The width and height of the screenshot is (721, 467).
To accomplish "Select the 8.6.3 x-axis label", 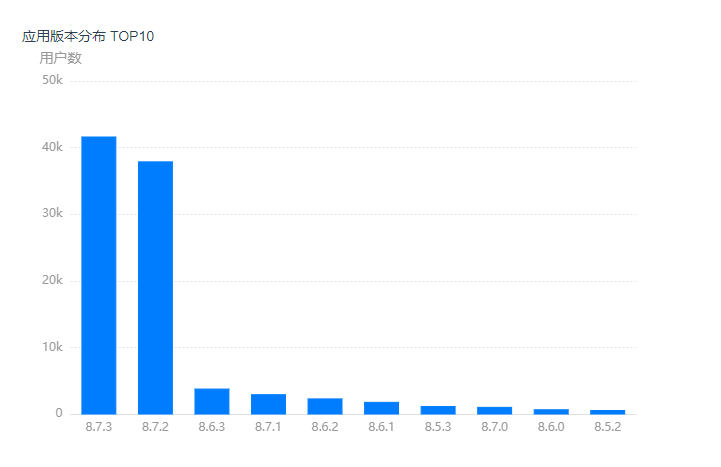I will (x=212, y=428).
